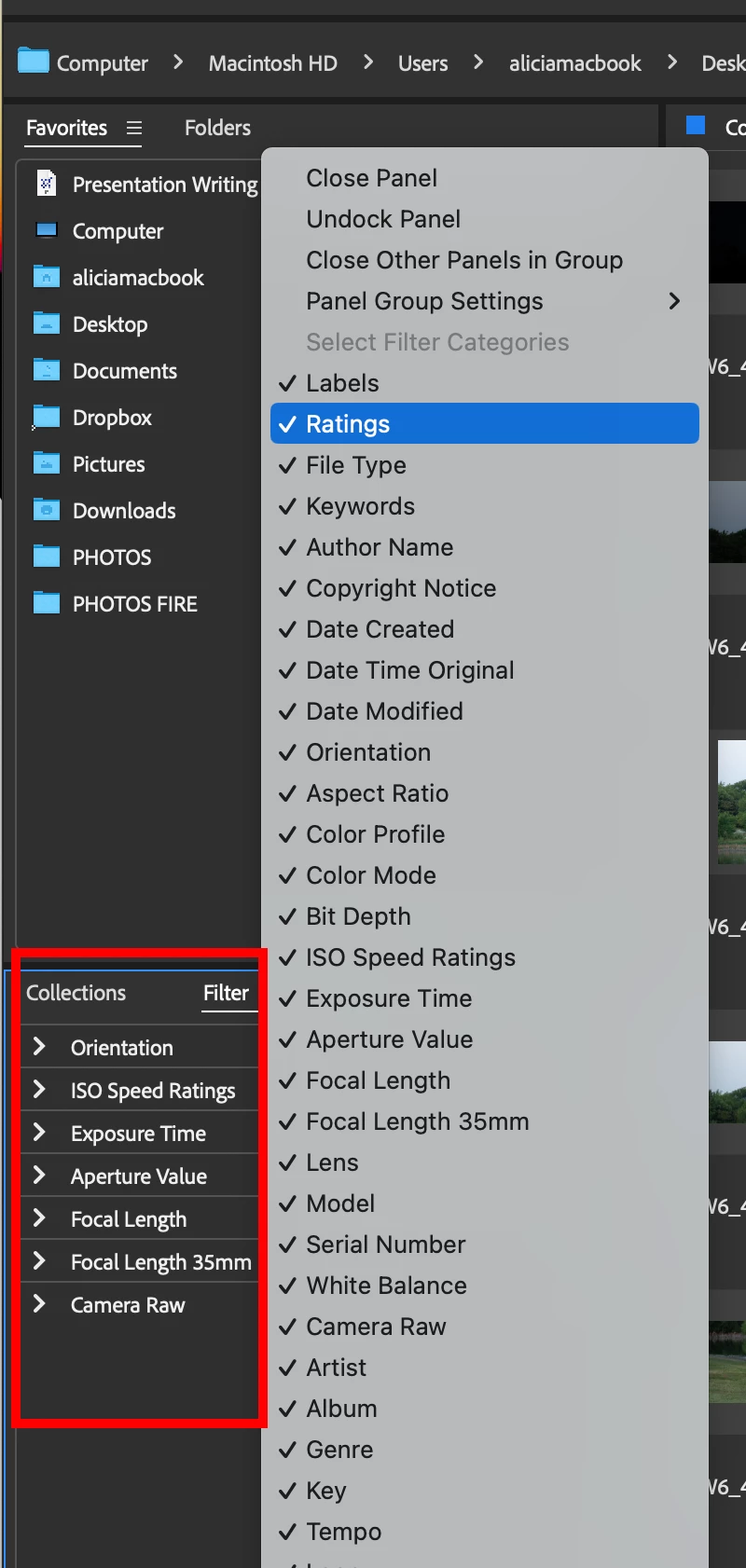Image resolution: width=746 pixels, height=1568 pixels.
Task: Toggle the Color Profile filter category
Action: point(484,834)
